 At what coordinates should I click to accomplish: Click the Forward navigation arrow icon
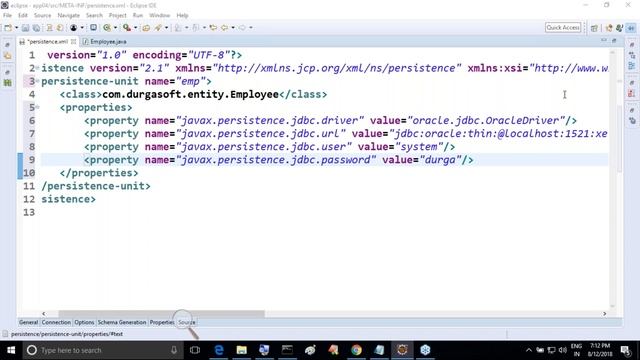click(x=242, y=28)
